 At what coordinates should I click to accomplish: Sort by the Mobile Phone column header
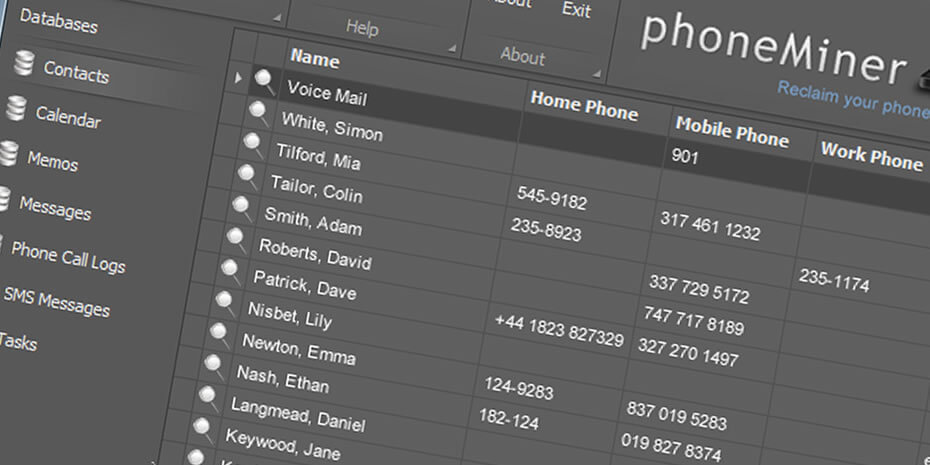[732, 132]
